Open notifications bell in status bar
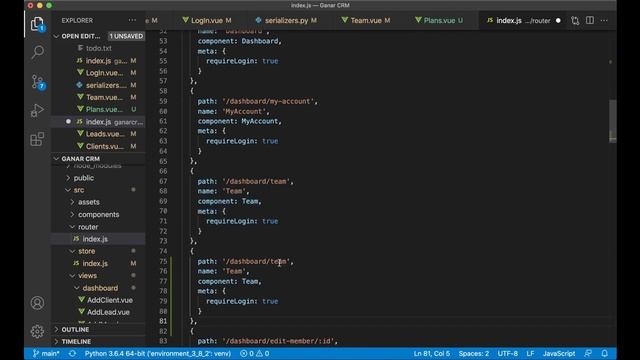This screenshot has width=640, height=360. 604,353
